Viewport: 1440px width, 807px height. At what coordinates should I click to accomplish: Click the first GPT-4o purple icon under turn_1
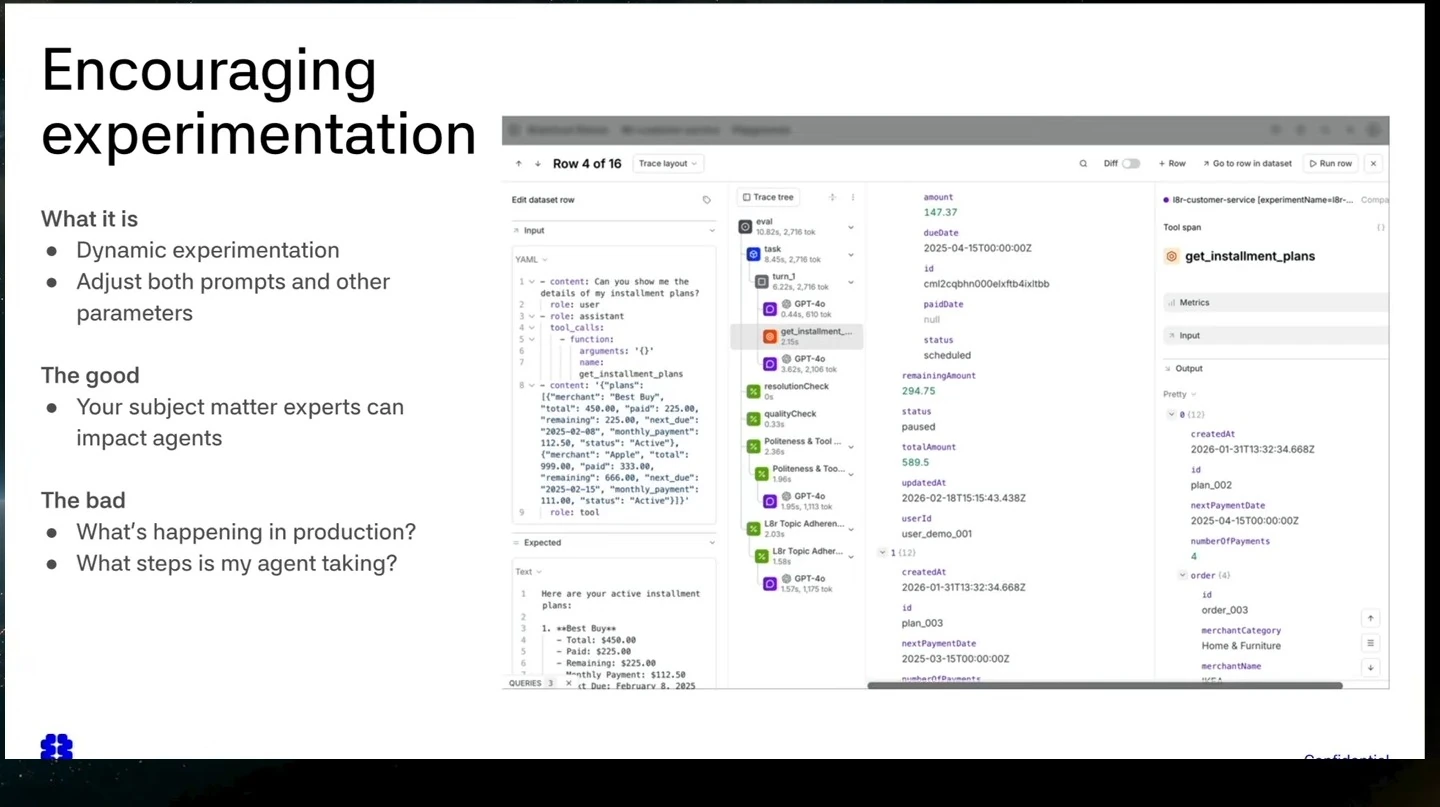[x=770, y=309]
